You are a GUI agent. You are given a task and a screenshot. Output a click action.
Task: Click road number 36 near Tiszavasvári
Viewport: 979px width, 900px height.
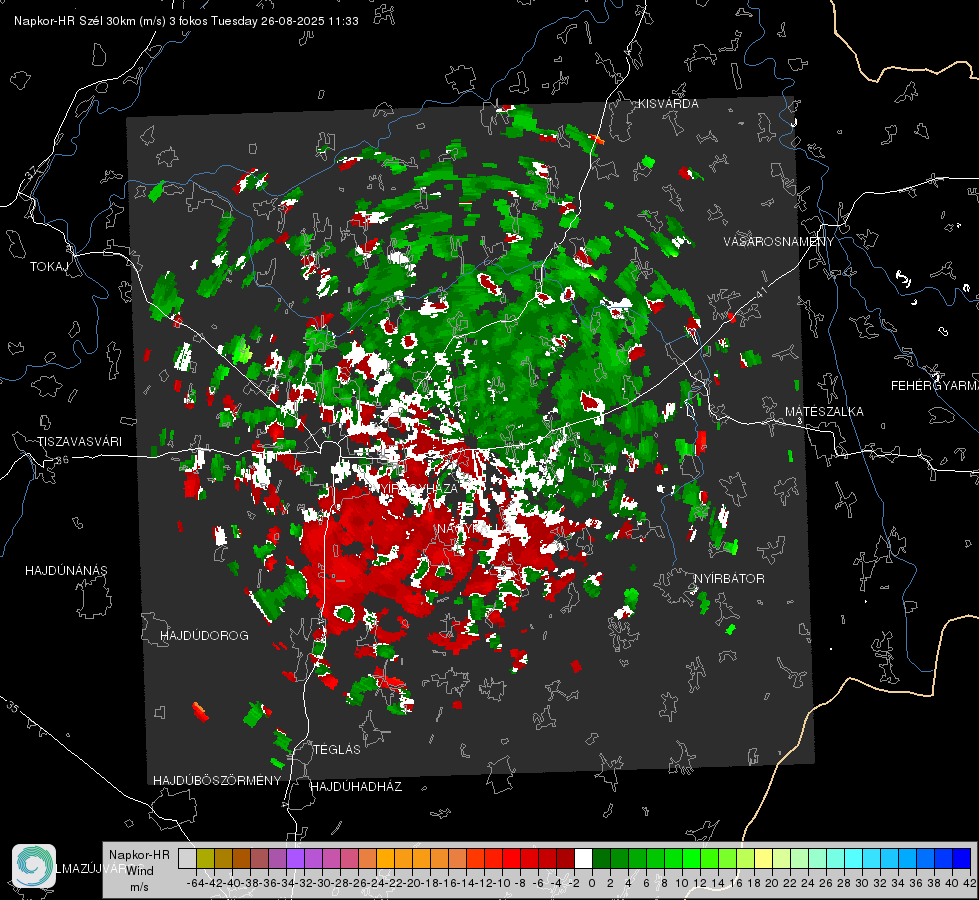pos(62,460)
